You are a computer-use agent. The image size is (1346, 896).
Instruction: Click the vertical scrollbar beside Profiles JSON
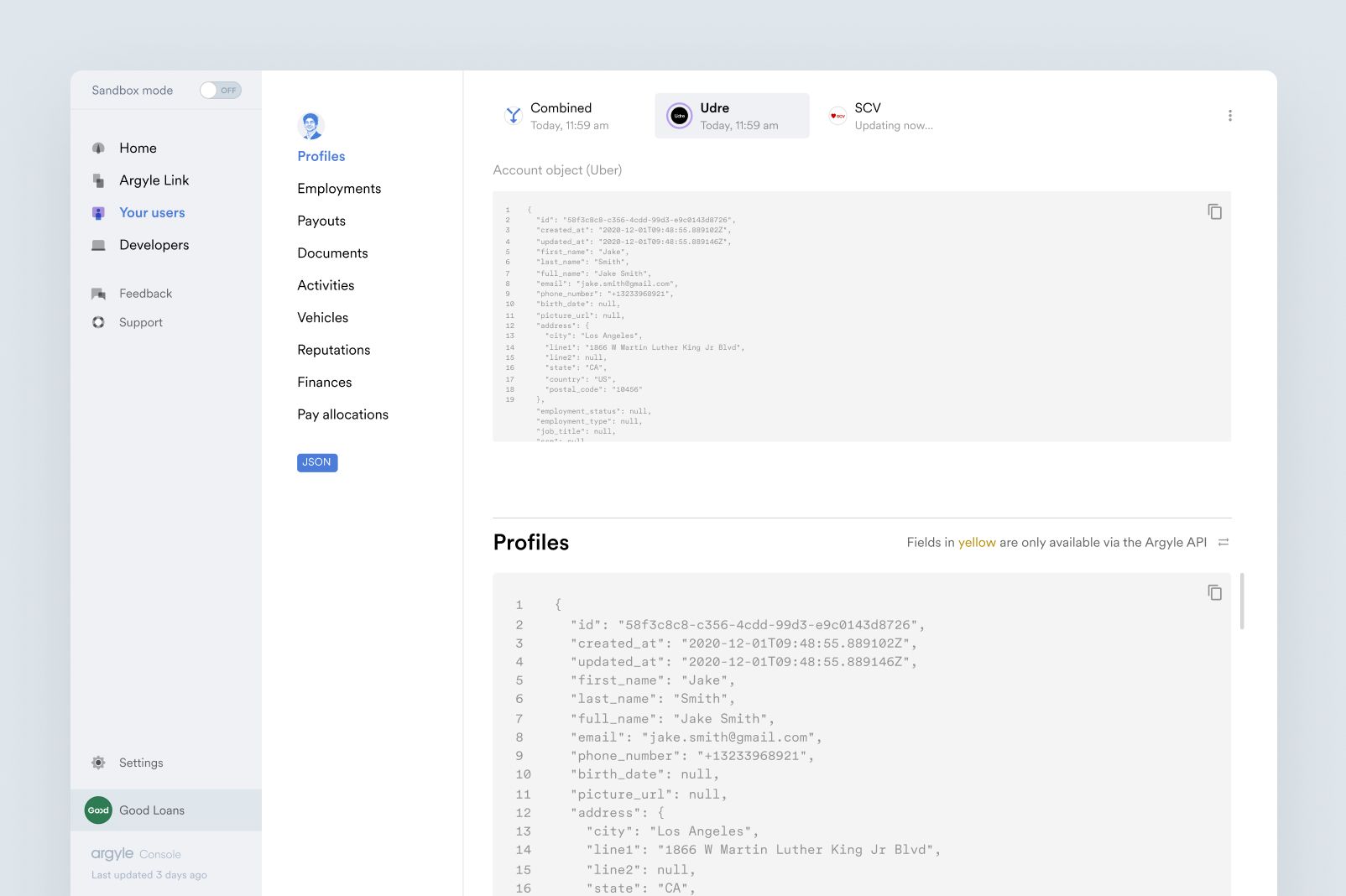(1242, 601)
